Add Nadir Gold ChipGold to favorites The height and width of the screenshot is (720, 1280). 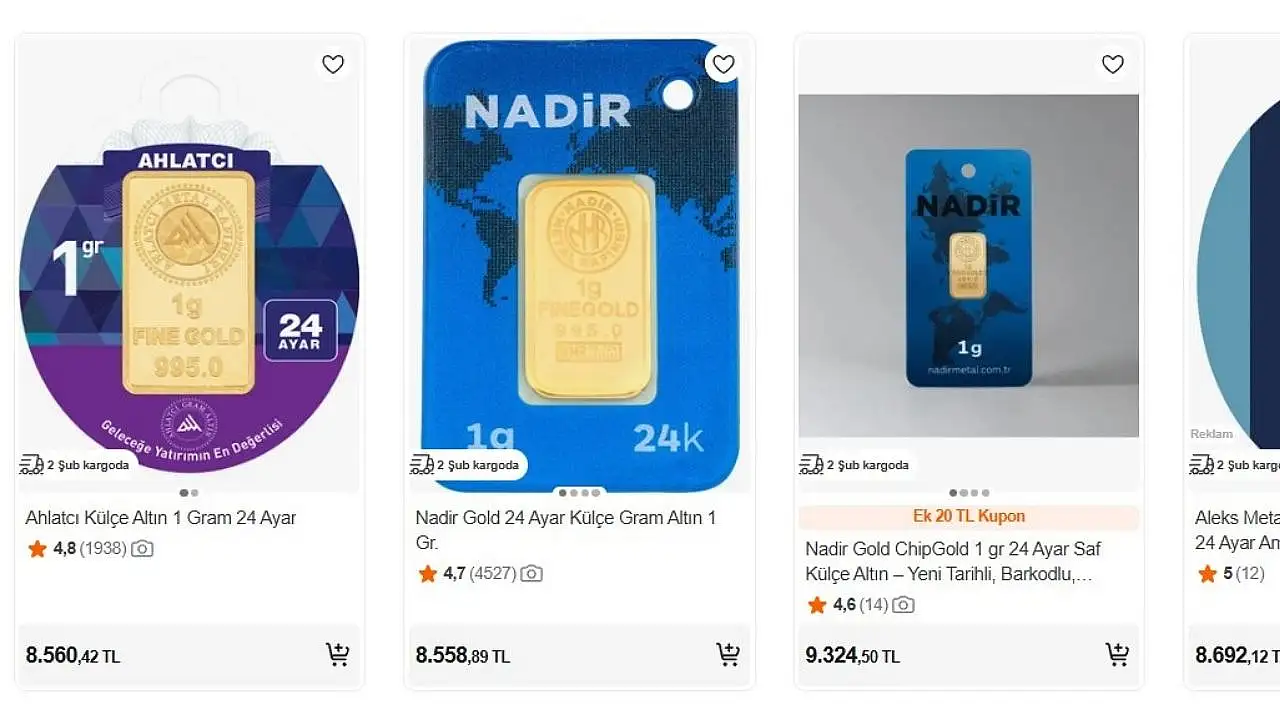[x=1112, y=65]
